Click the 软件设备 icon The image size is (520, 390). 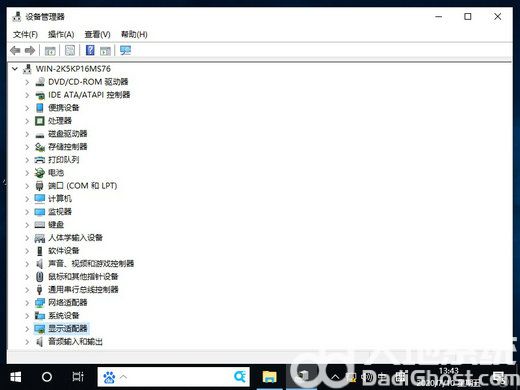point(40,251)
